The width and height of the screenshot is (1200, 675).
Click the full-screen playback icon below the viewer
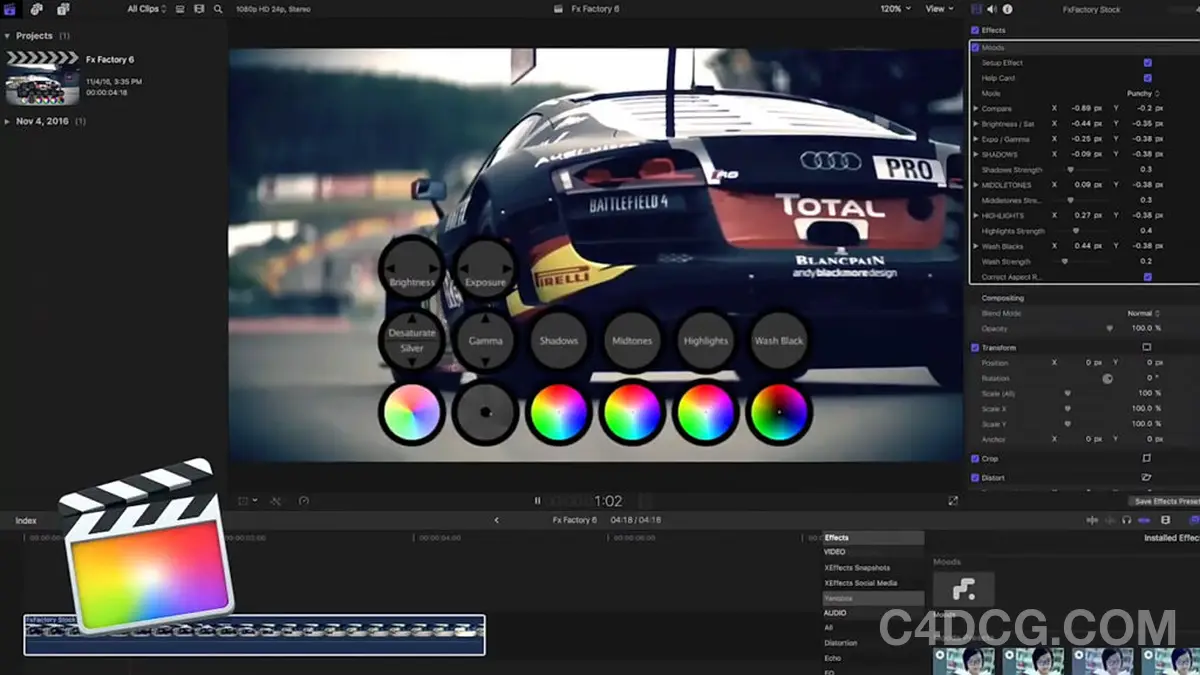(954, 499)
